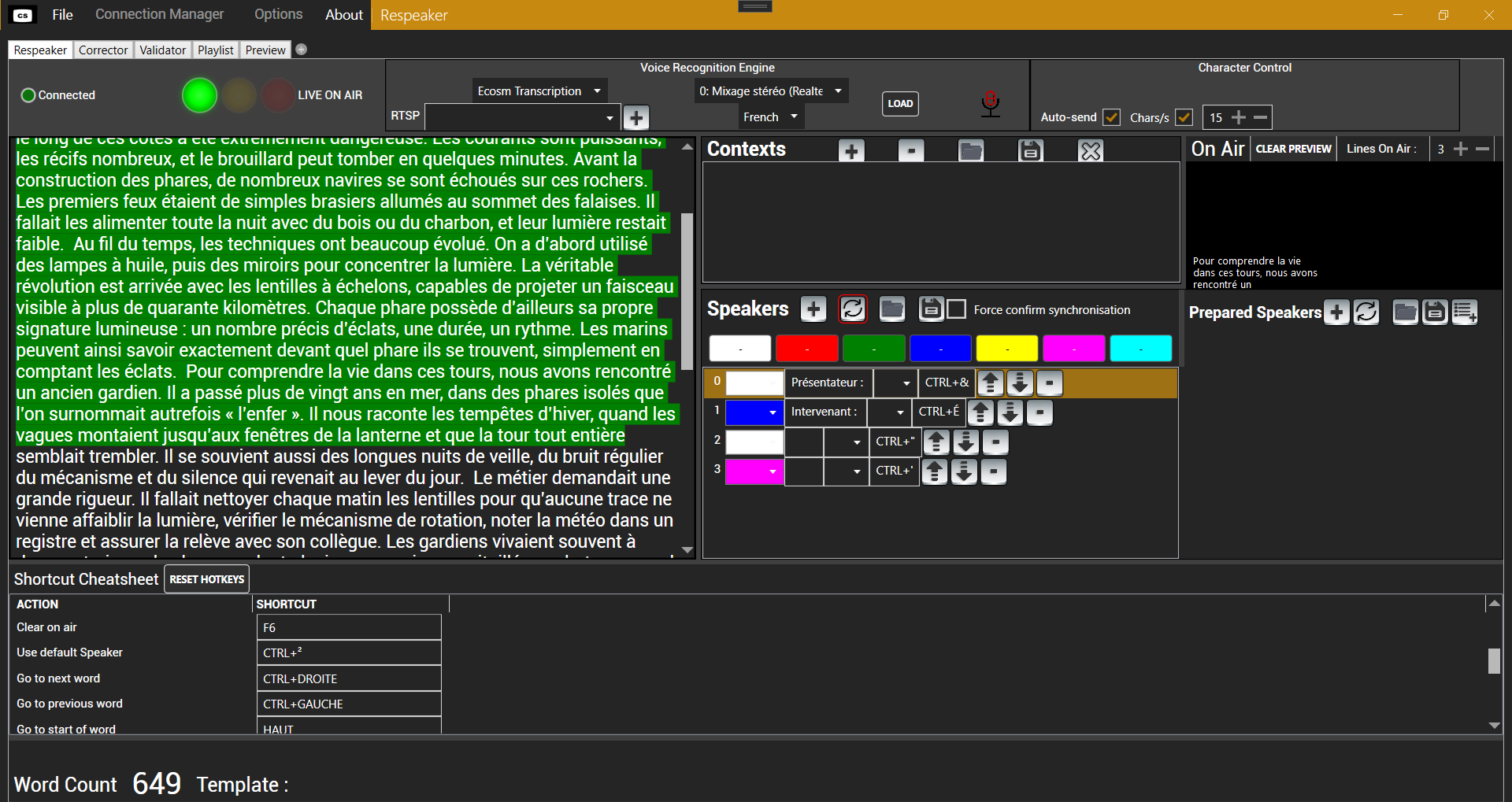Save speakers with floppy disk icon
The height and width of the screenshot is (802, 1512).
click(932, 309)
